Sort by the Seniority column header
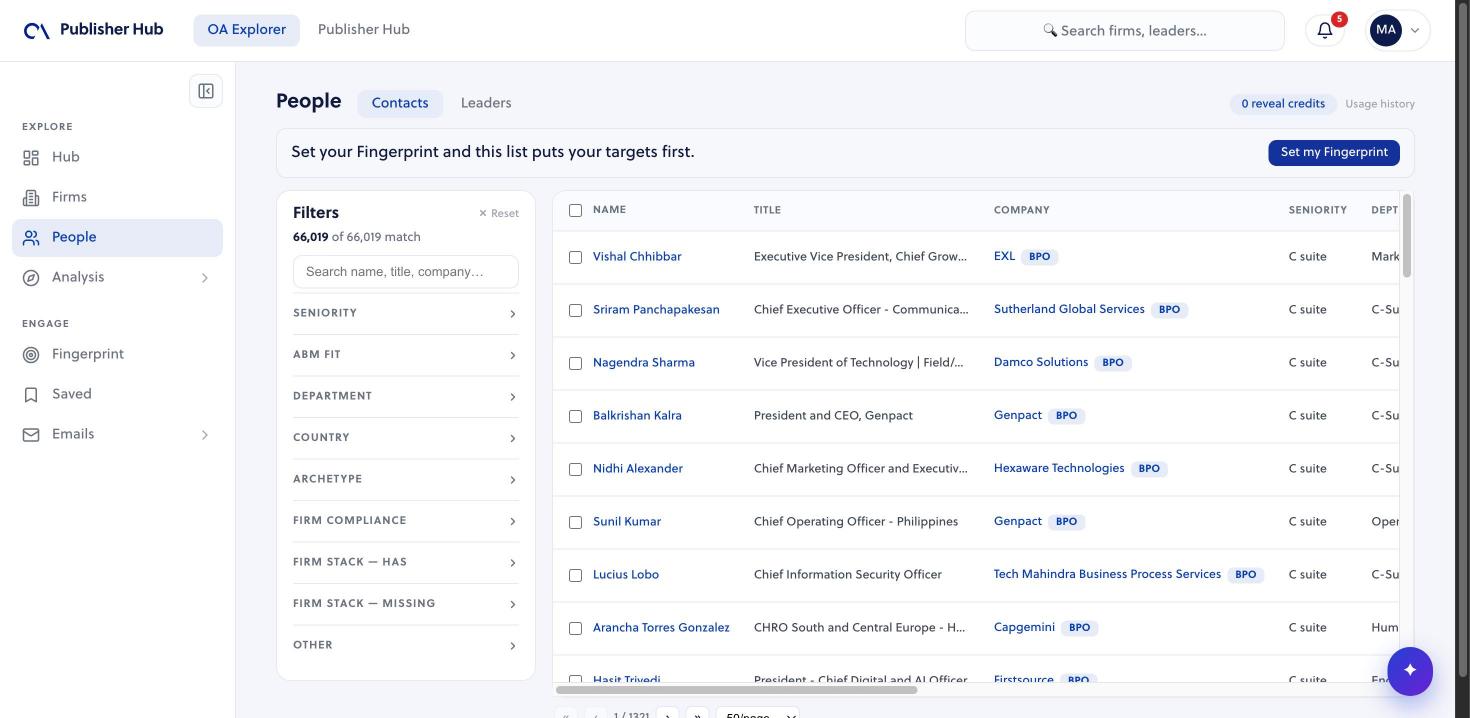The width and height of the screenshot is (1470, 718). pyautogui.click(x=1317, y=210)
